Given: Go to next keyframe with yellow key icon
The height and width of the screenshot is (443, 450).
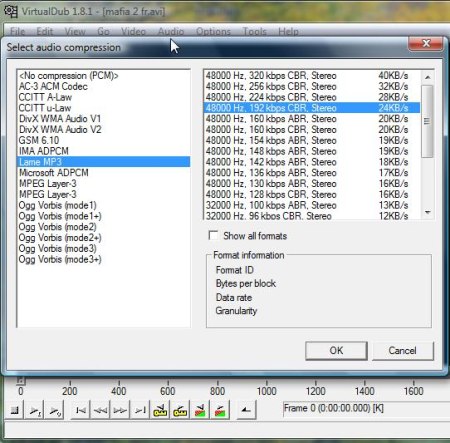Looking at the screenshot, I should tap(180, 410).
